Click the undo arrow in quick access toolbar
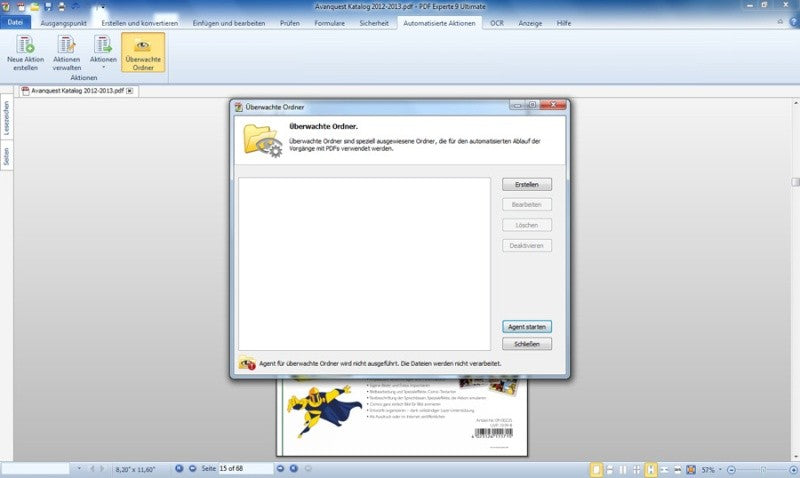This screenshot has height=478, width=800. point(76,7)
